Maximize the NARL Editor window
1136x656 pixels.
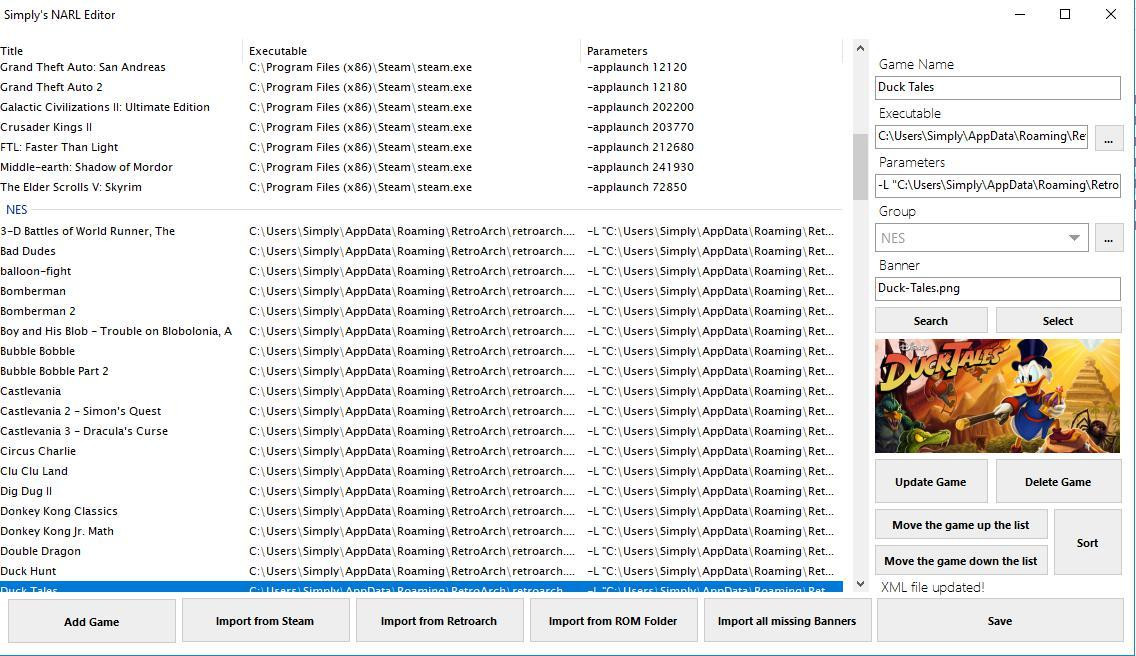1065,14
